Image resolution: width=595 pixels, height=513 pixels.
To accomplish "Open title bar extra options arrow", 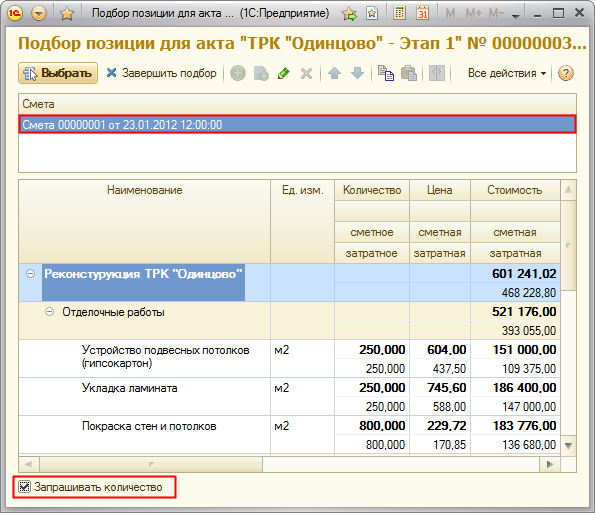I will (x=515, y=16).
